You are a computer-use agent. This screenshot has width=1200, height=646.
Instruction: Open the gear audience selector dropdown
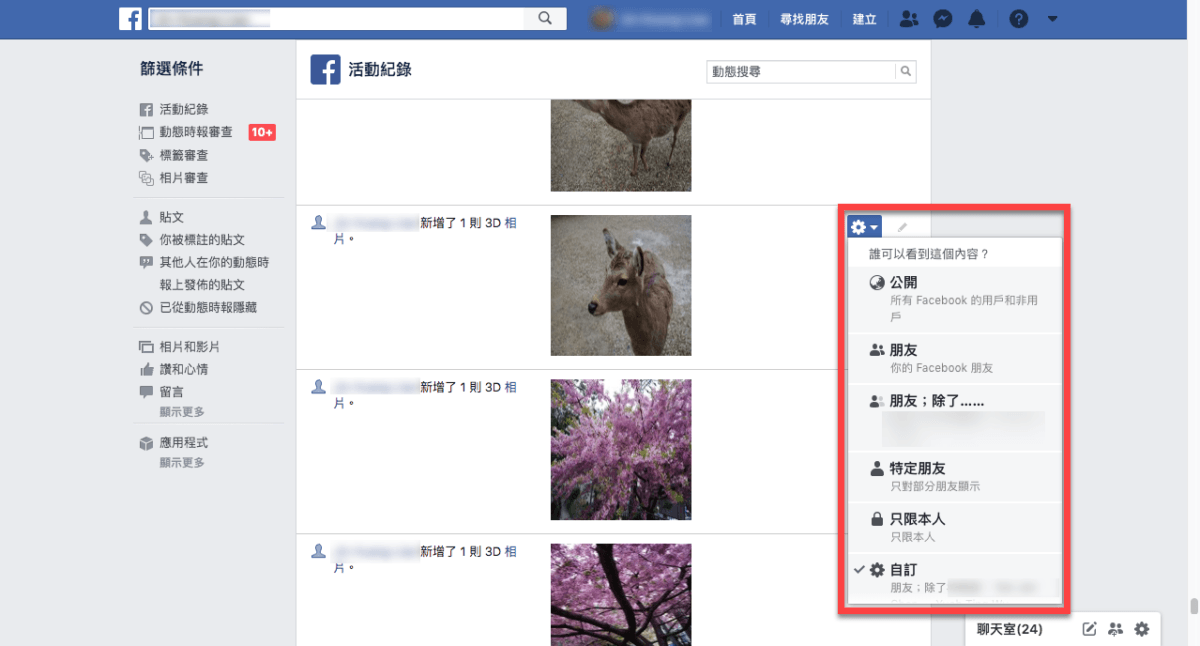click(x=864, y=227)
